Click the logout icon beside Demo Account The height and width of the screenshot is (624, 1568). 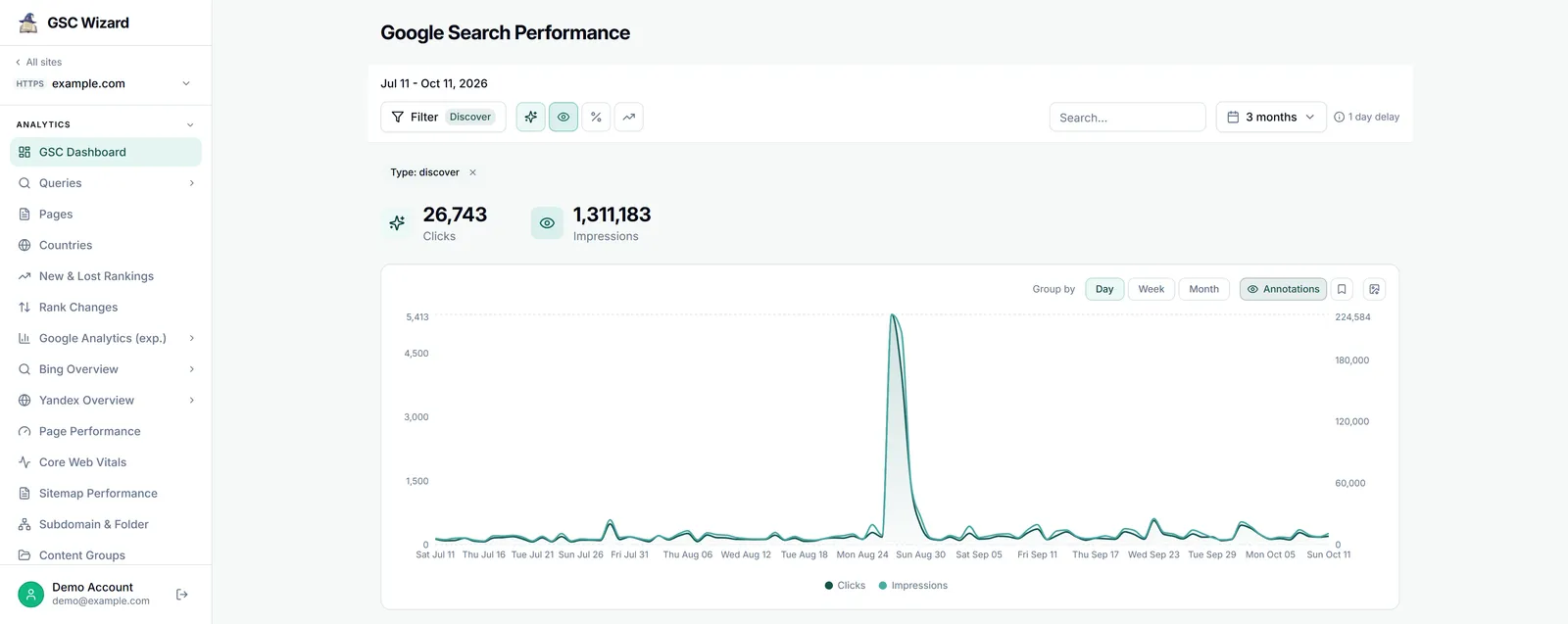[182, 595]
